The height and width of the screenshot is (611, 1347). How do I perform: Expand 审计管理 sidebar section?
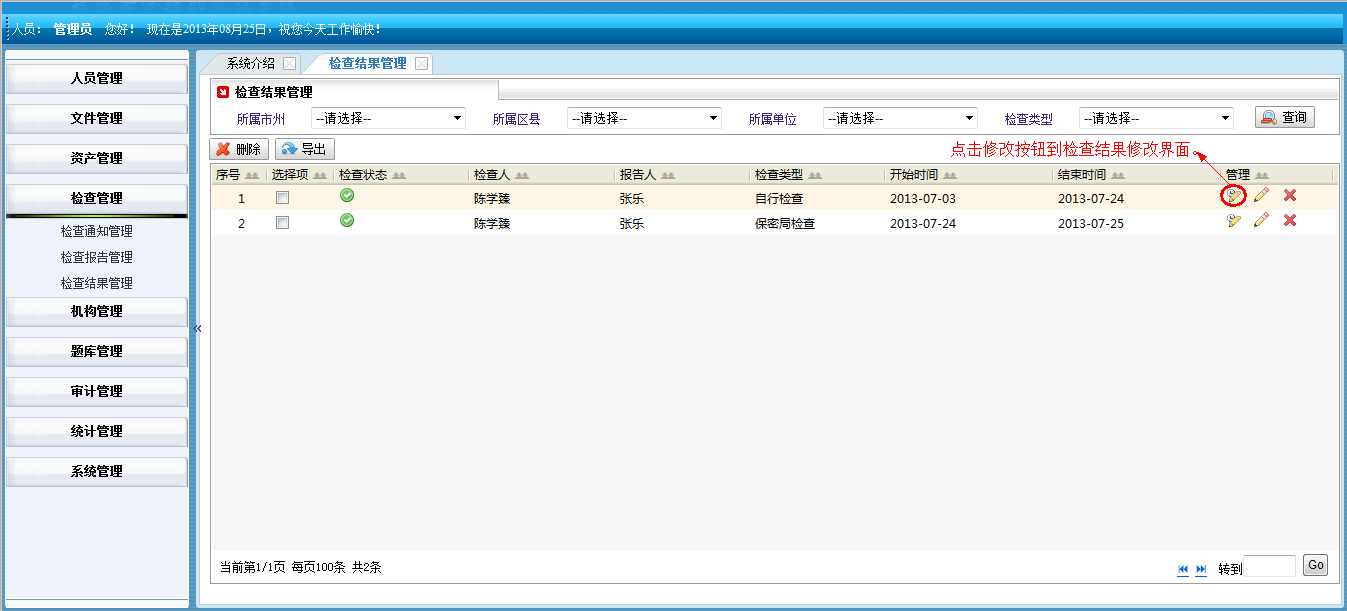click(x=97, y=391)
